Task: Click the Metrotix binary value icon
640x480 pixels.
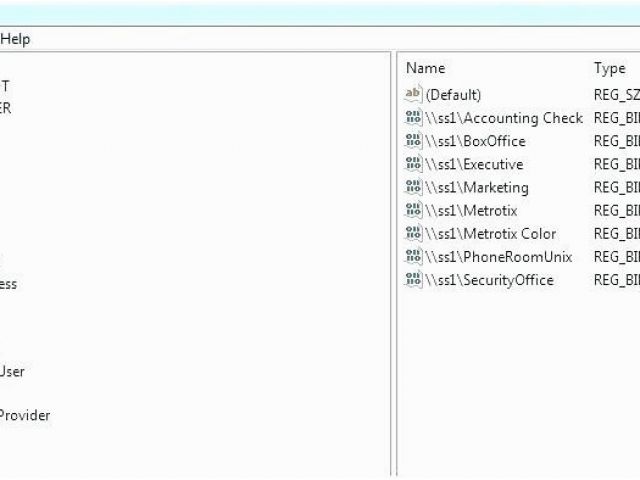Action: point(414,210)
